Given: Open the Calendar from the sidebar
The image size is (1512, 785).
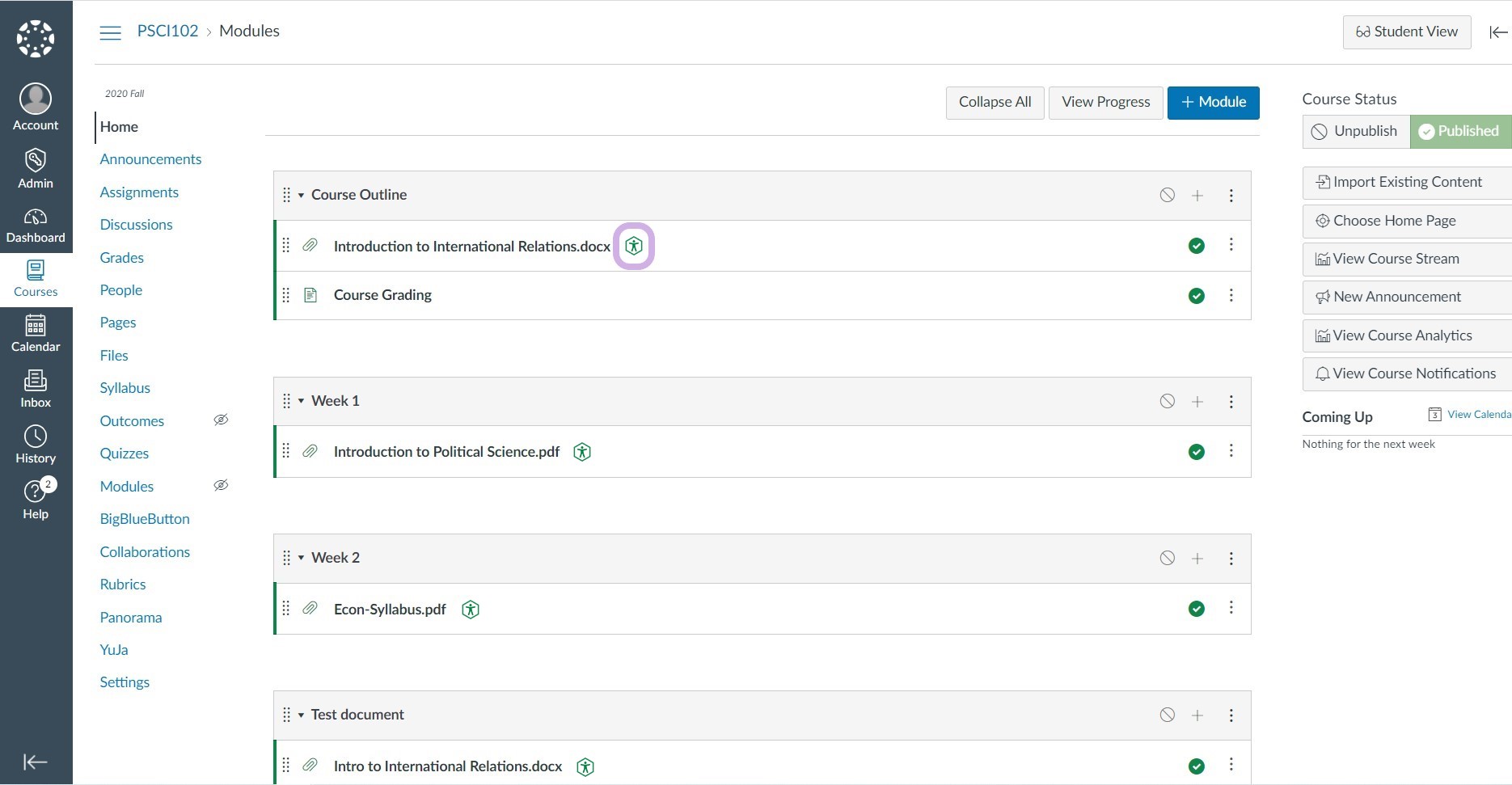Looking at the screenshot, I should pos(36,334).
